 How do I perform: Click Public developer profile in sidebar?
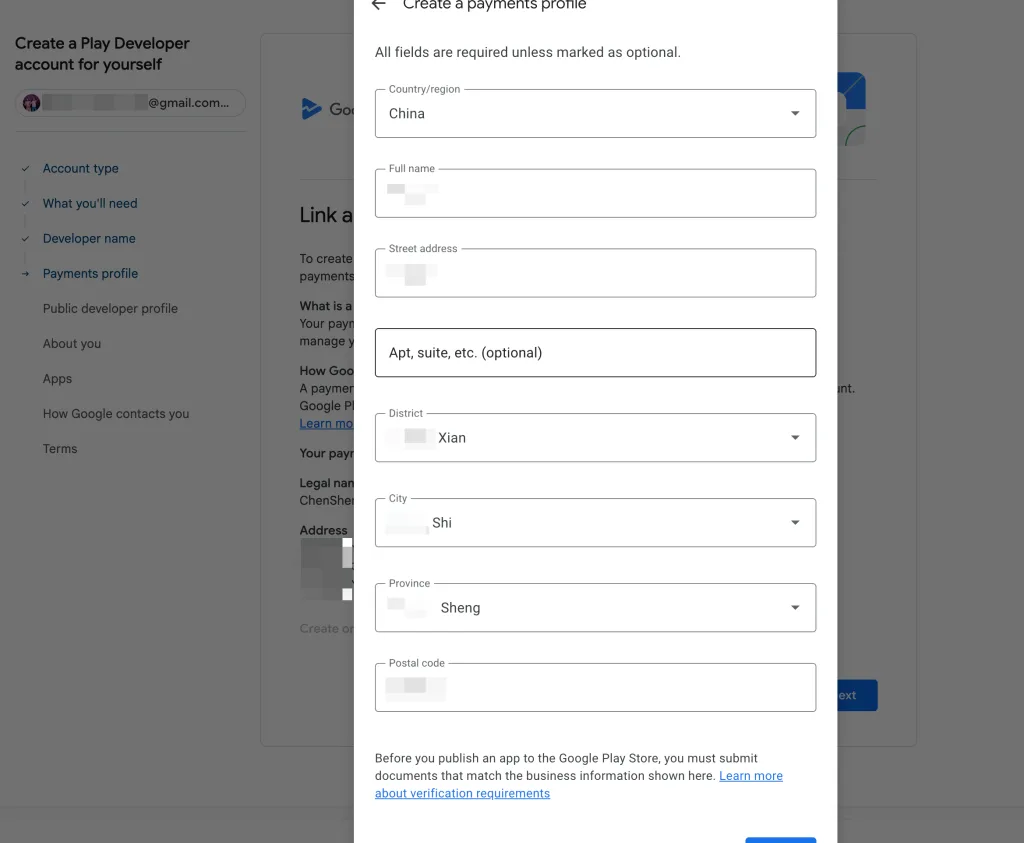[x=110, y=309]
